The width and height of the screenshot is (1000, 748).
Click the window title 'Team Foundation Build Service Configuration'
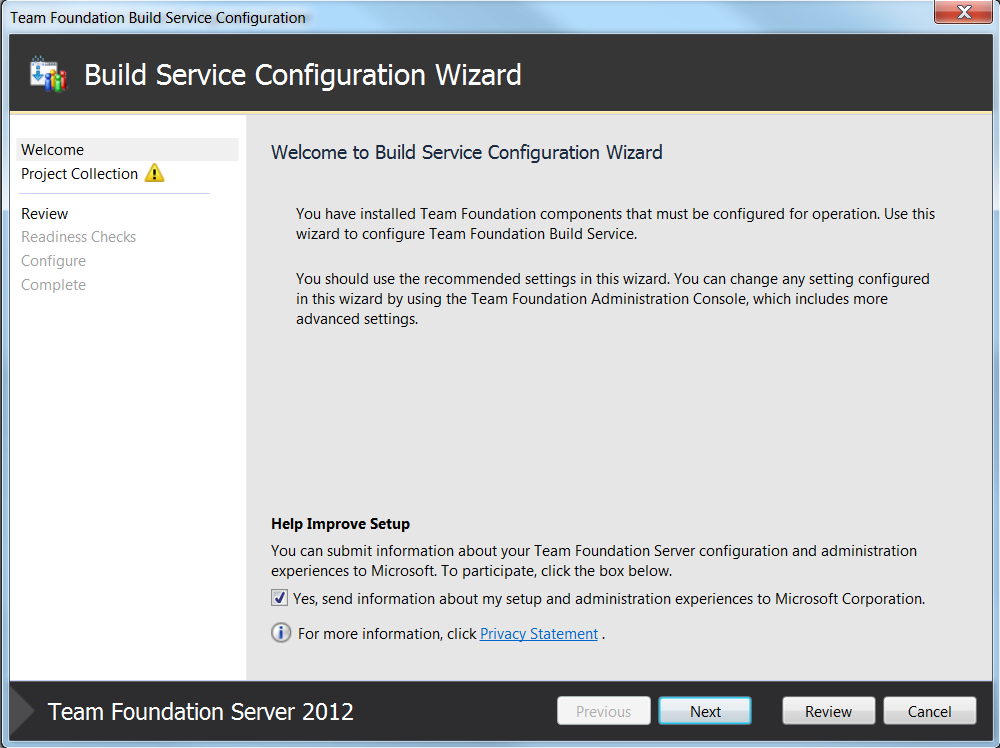[x=158, y=18]
